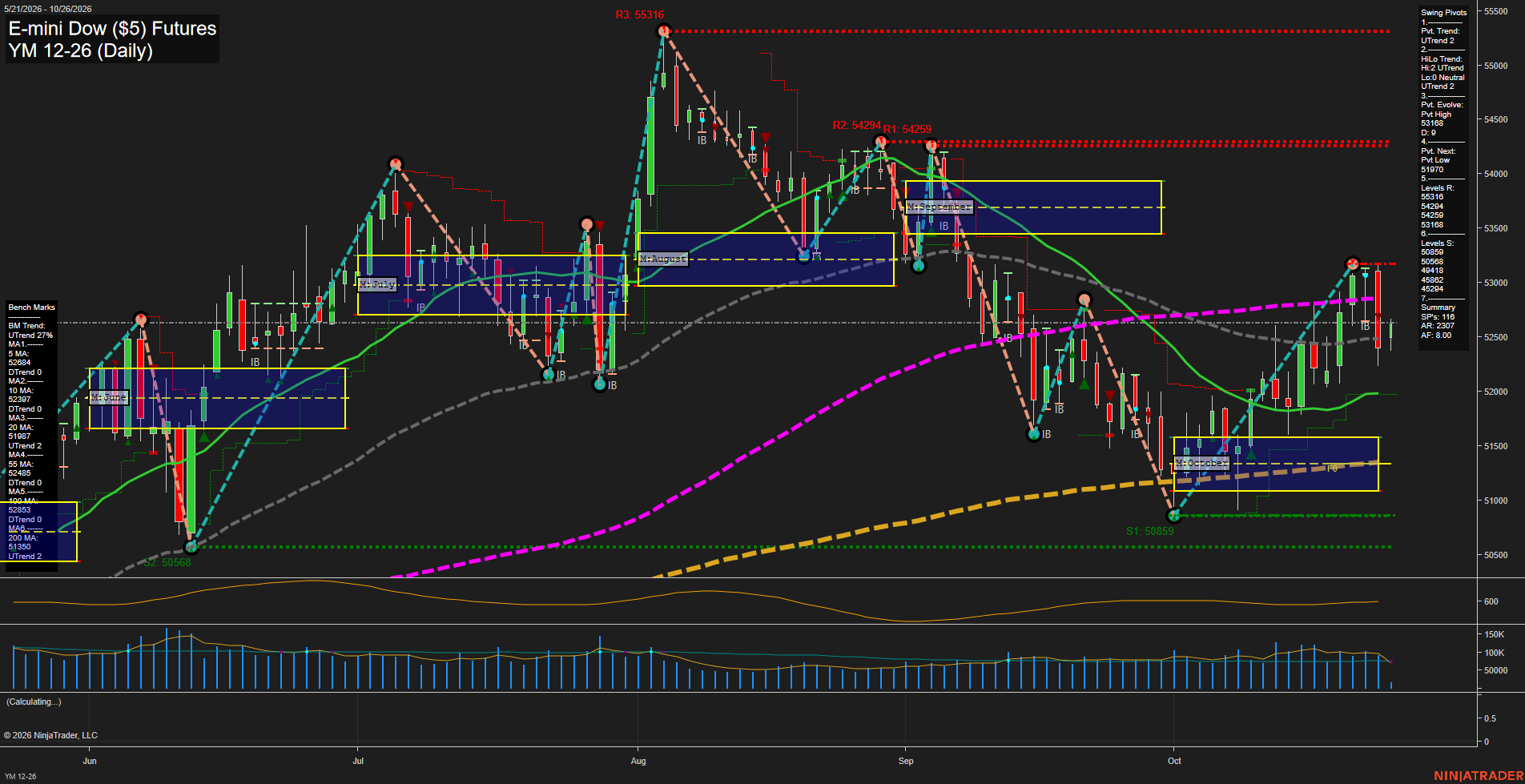This screenshot has height=784, width=1525.
Task: Select the M:June monthly range label
Action: pos(109,397)
